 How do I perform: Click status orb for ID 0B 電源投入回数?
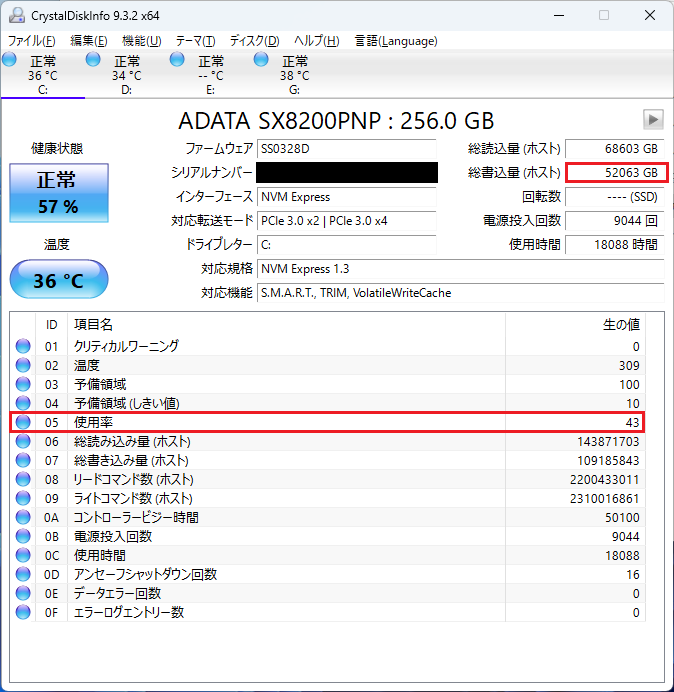coord(23,536)
